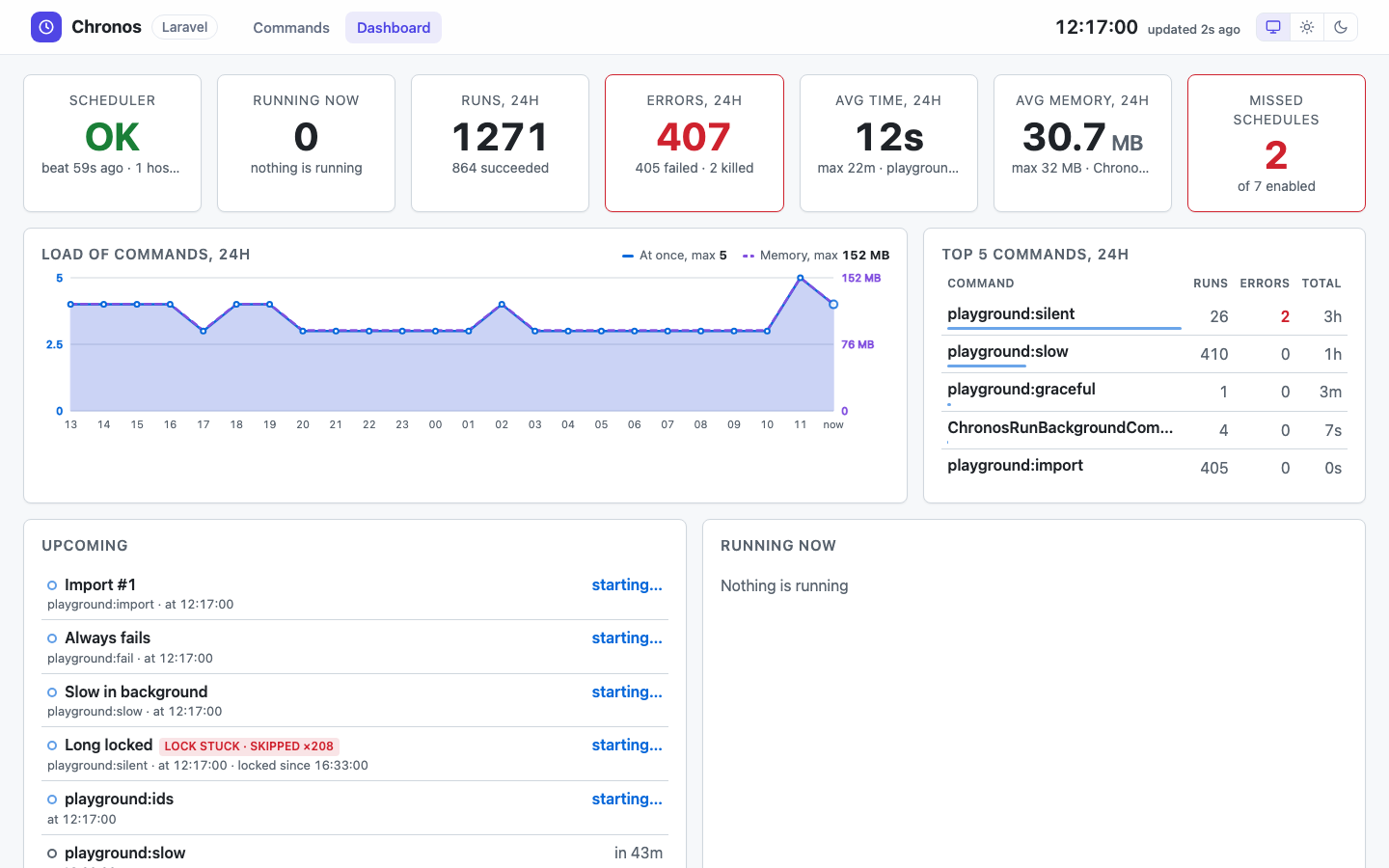
Task: Click status circle next to Import #1
Action: [x=52, y=585]
